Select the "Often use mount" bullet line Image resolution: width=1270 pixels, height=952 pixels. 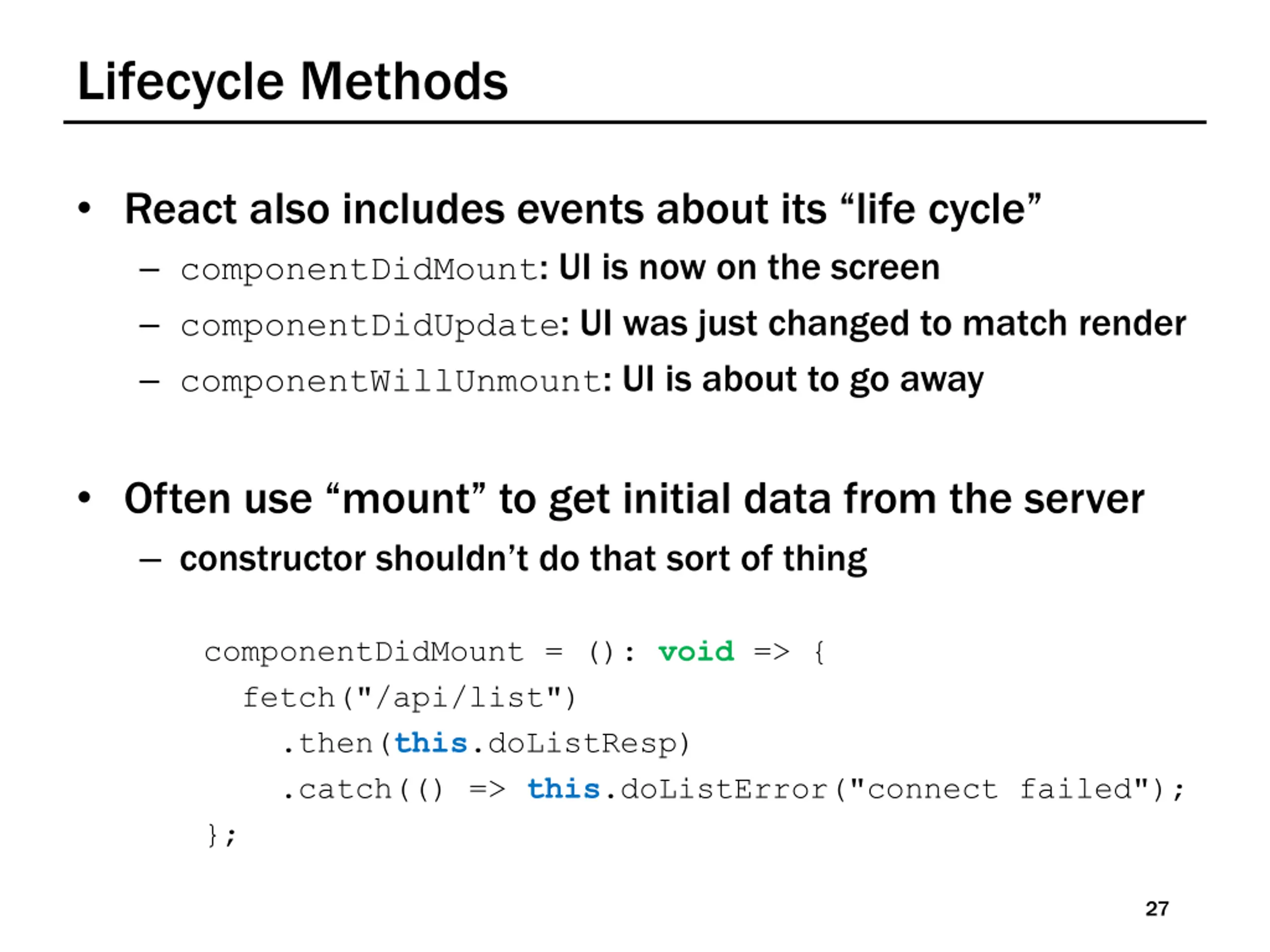[634, 499]
